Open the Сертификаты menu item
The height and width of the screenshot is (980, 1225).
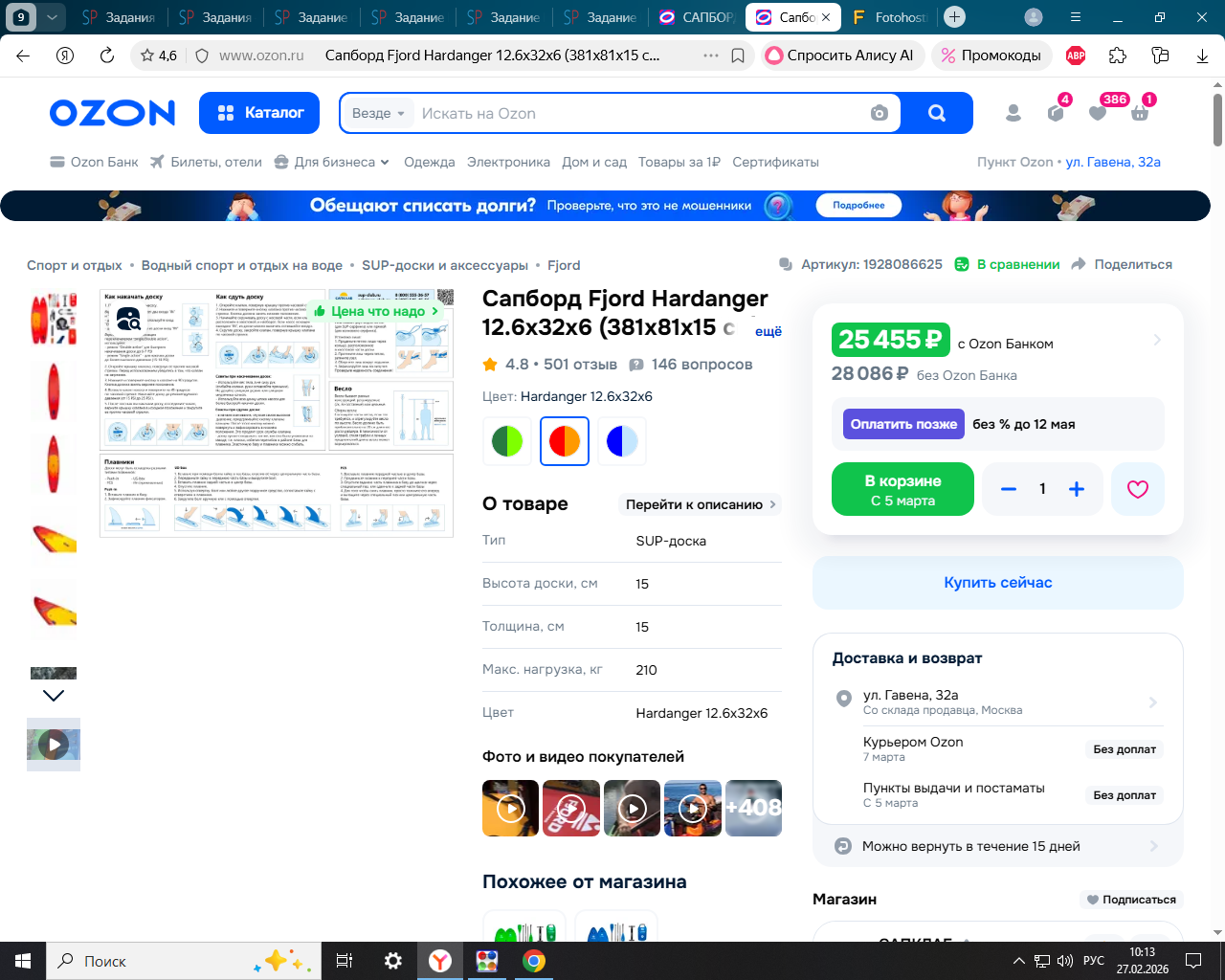pos(775,162)
